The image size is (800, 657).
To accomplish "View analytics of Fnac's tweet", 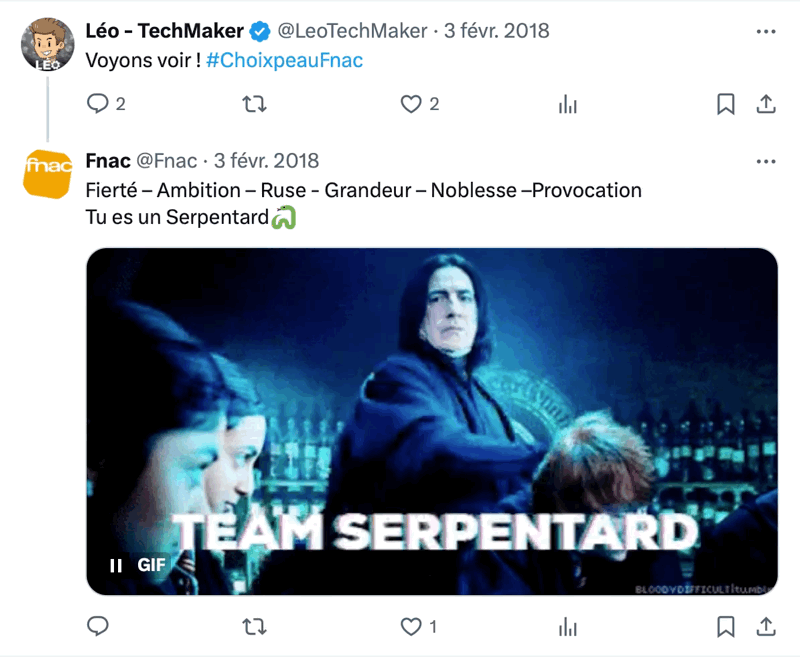I will (567, 627).
